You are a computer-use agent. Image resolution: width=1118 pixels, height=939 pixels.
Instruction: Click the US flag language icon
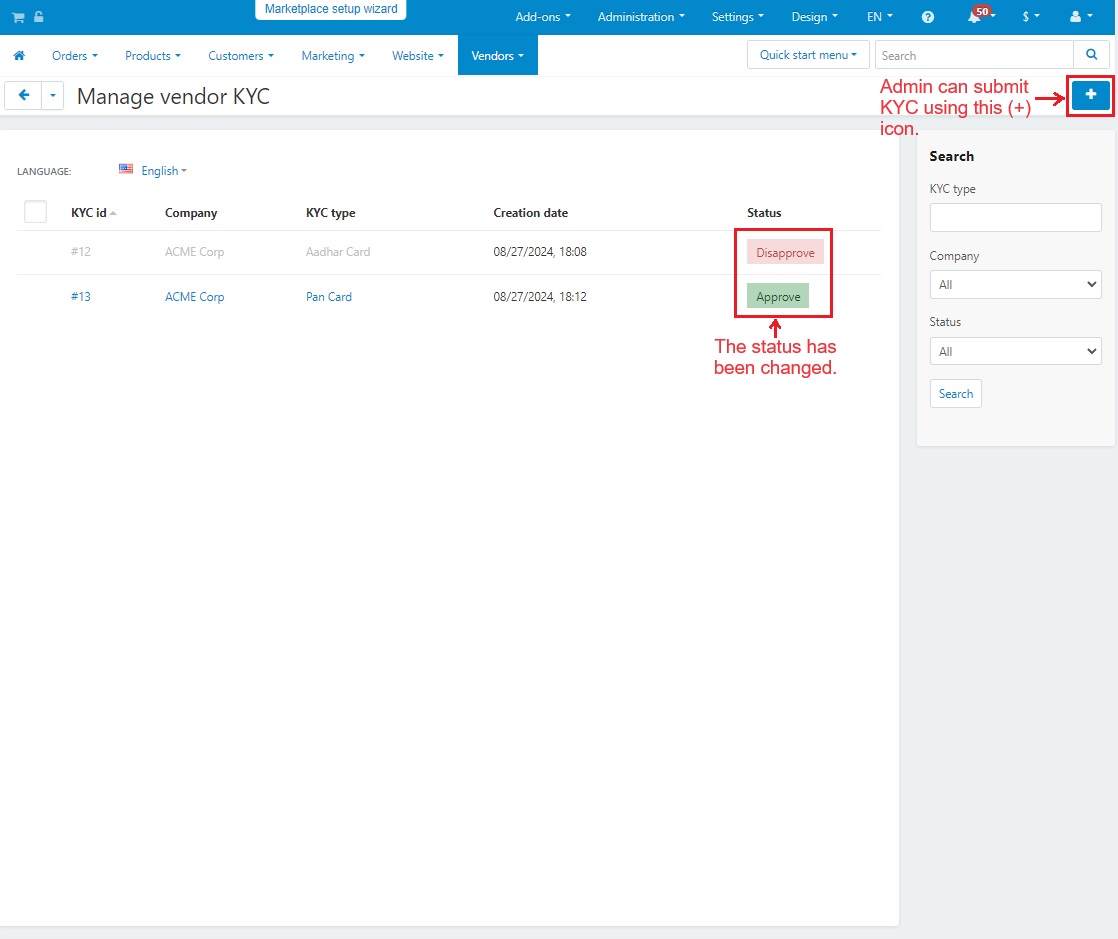[125, 169]
